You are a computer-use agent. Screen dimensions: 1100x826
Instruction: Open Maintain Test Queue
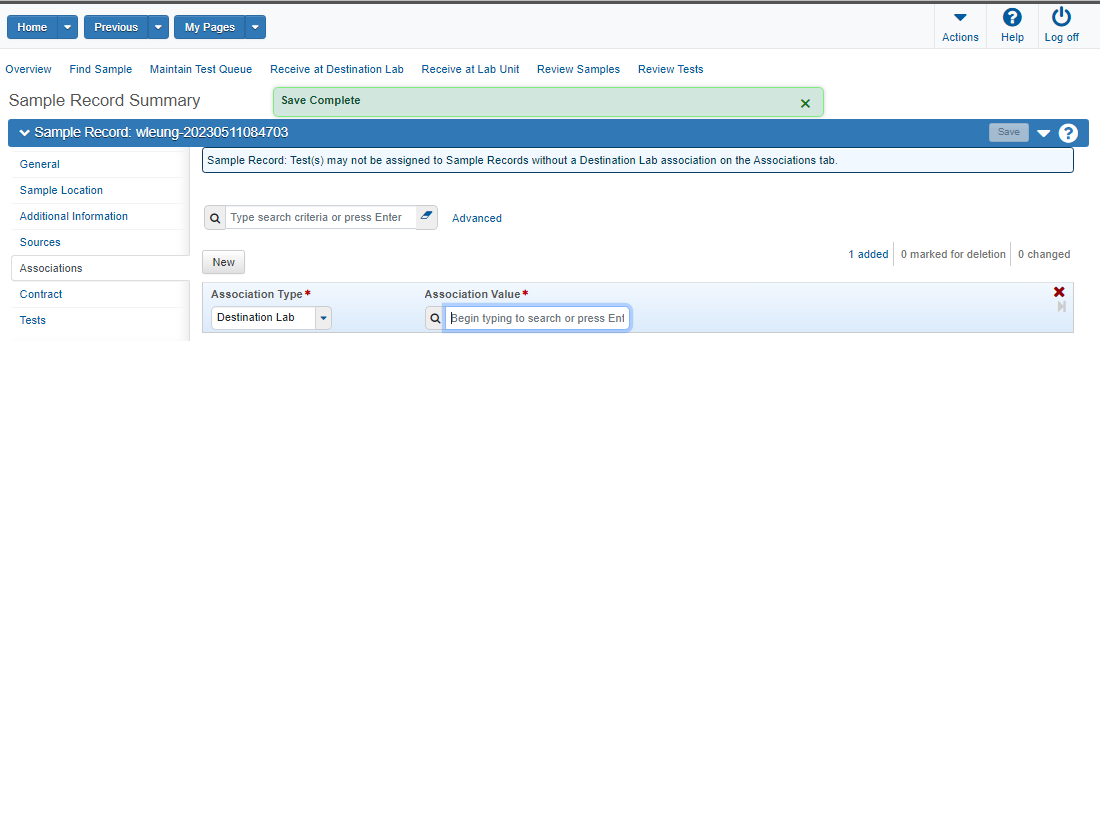[201, 69]
